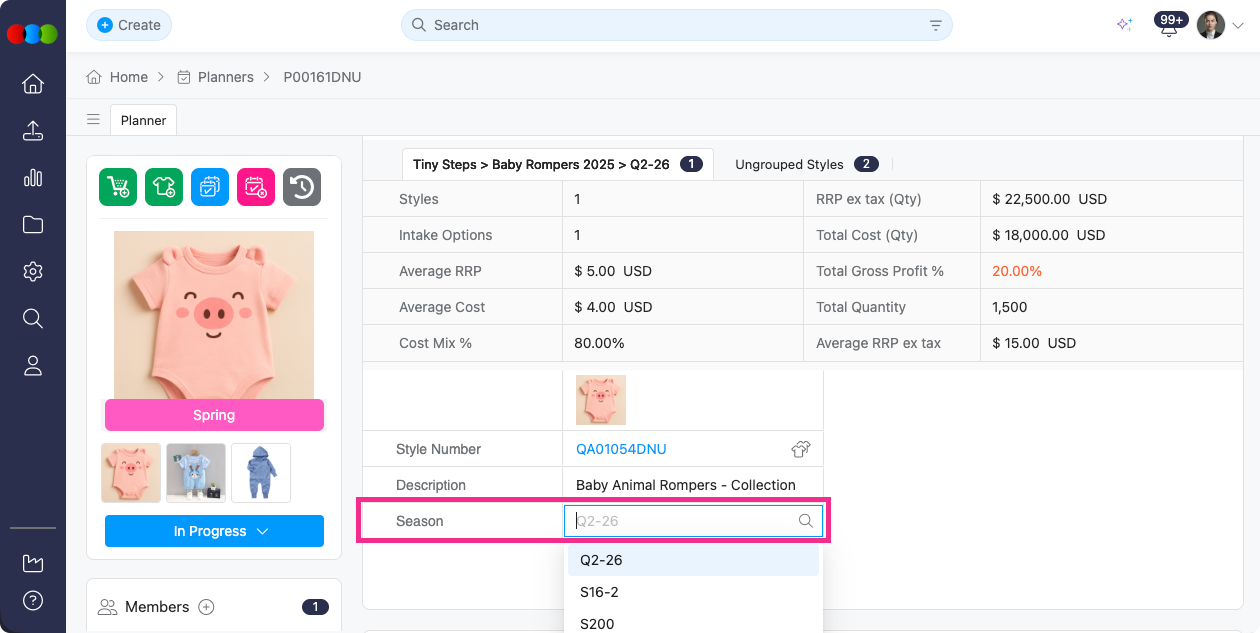Screen dimensions: 1260x633
Task: Open the gray history clock icon
Action: click(x=302, y=187)
